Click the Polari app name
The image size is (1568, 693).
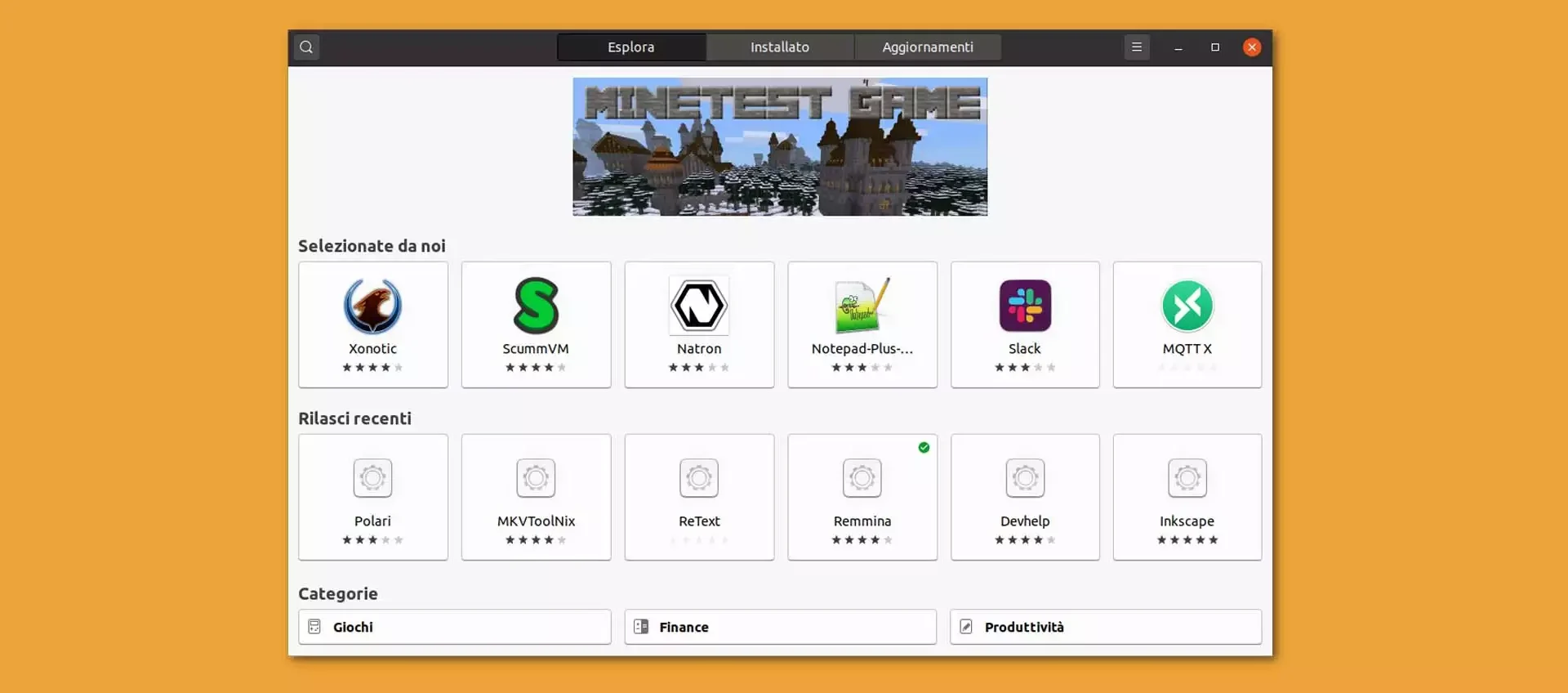[x=372, y=521]
